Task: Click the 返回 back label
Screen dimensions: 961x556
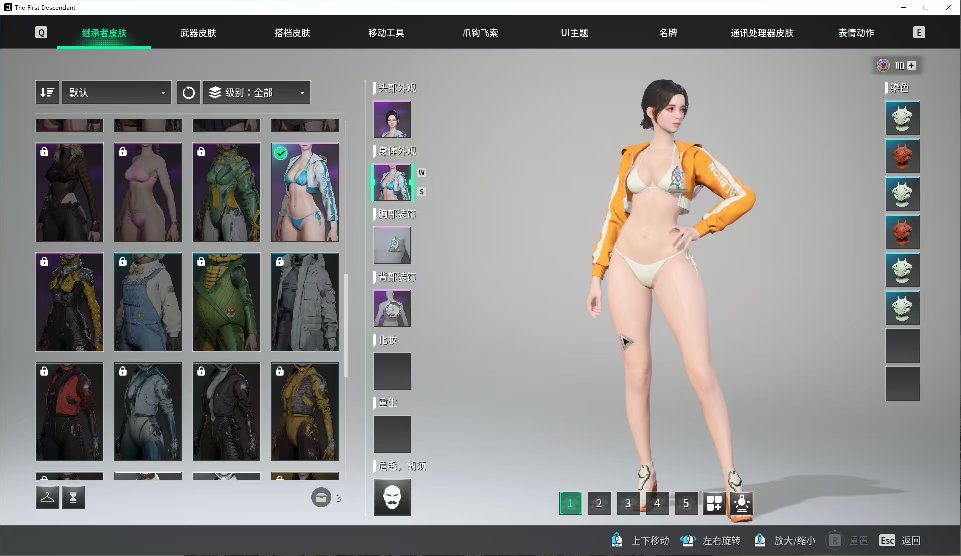Action: coord(911,540)
